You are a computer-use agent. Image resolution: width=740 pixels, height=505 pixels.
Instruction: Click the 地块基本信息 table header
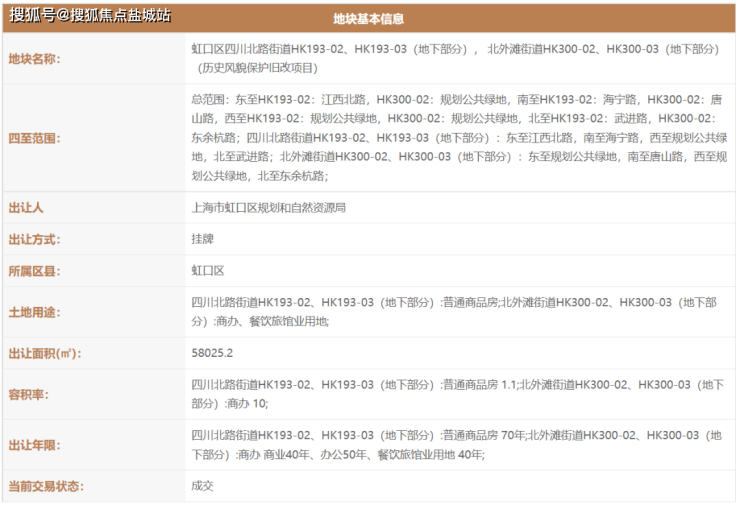click(x=369, y=19)
